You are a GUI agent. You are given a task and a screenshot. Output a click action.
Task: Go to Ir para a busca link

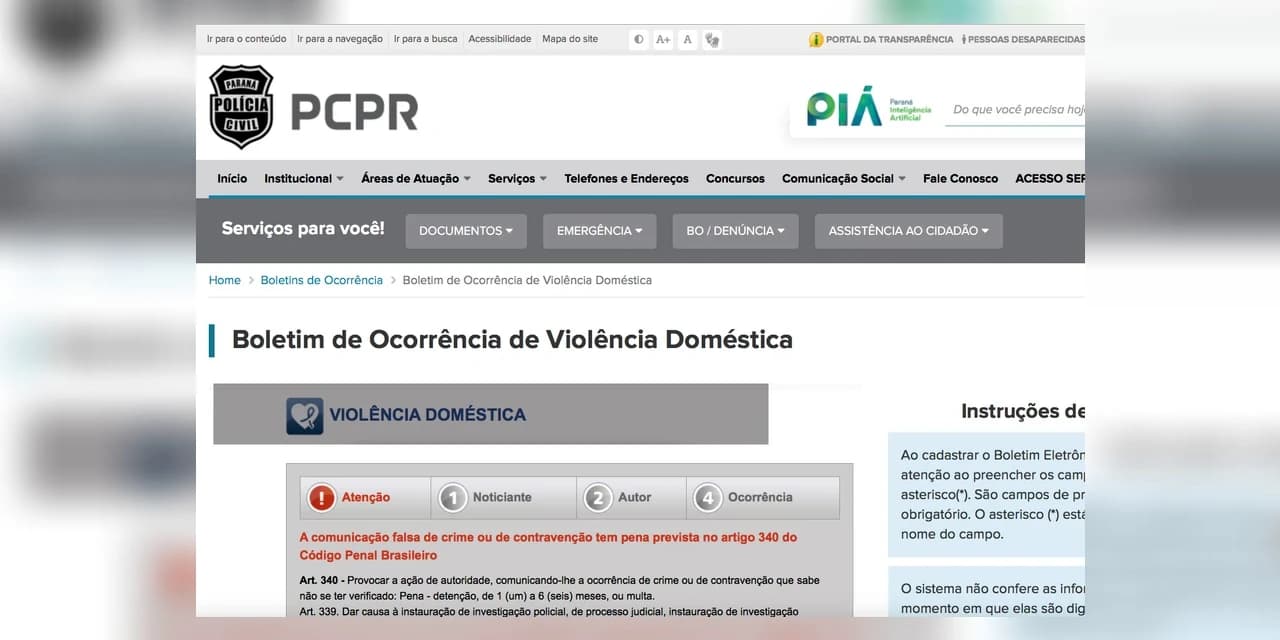pos(426,39)
